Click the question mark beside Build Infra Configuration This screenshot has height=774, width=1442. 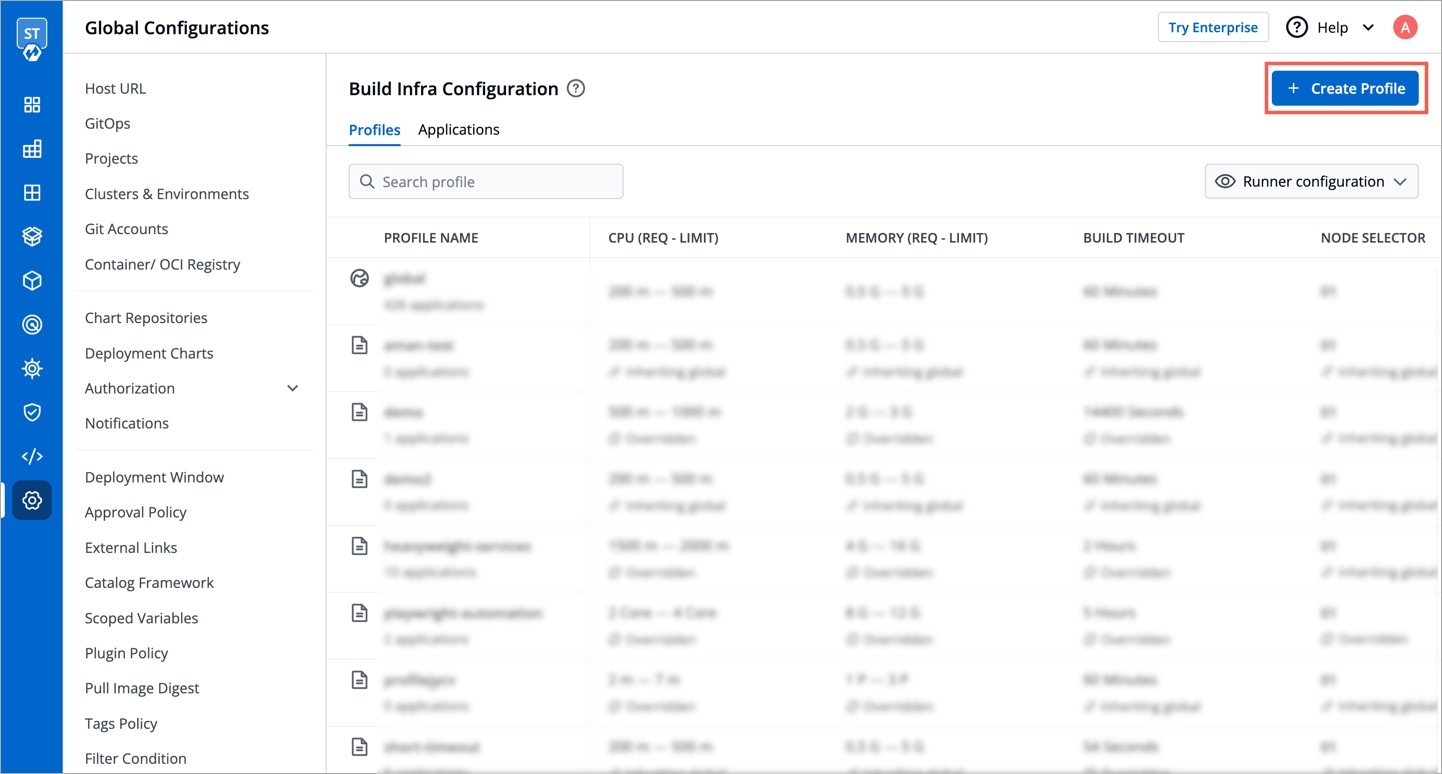click(576, 88)
